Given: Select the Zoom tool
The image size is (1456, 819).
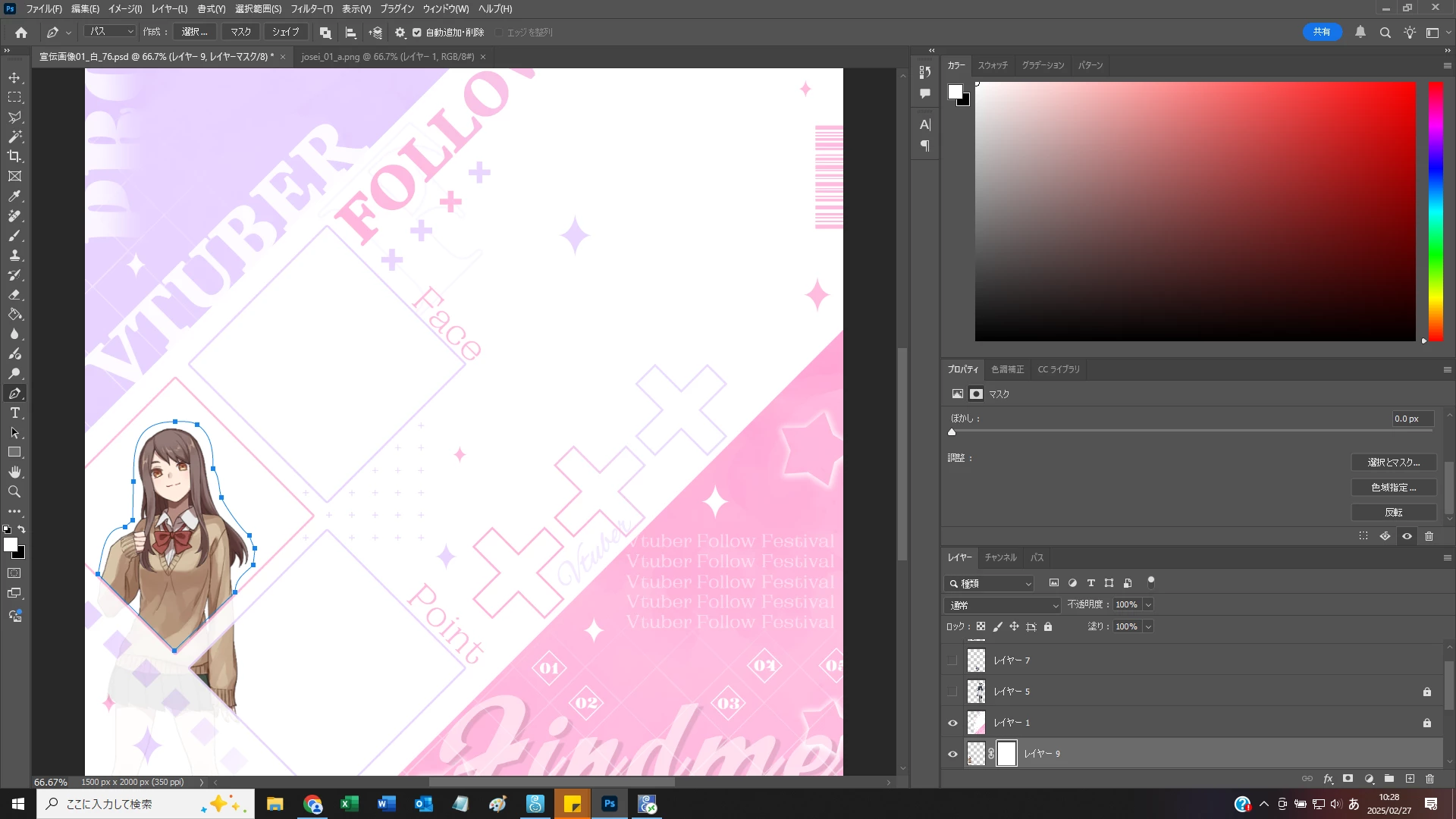Looking at the screenshot, I should pos(14,492).
